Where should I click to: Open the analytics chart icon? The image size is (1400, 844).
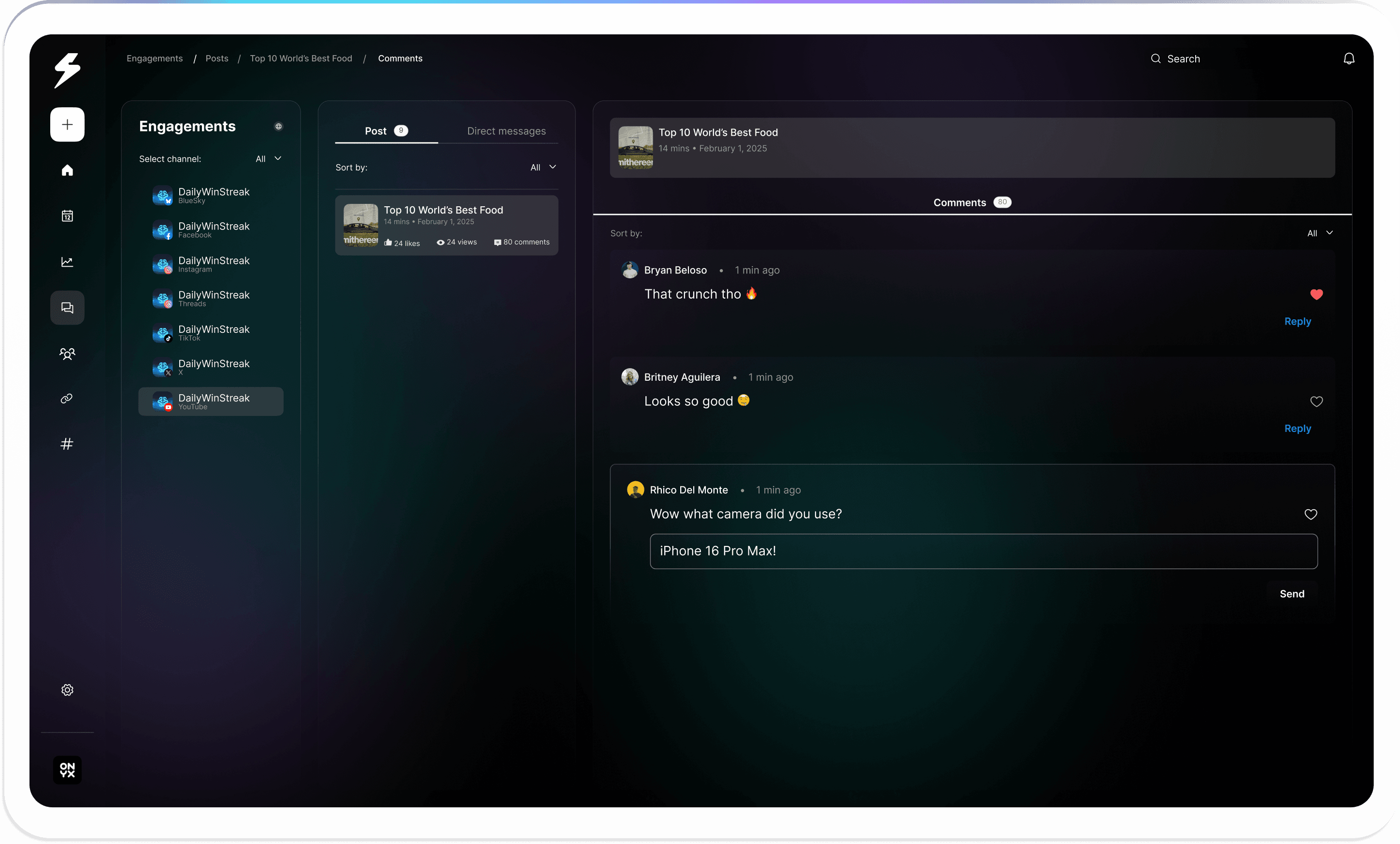point(67,261)
